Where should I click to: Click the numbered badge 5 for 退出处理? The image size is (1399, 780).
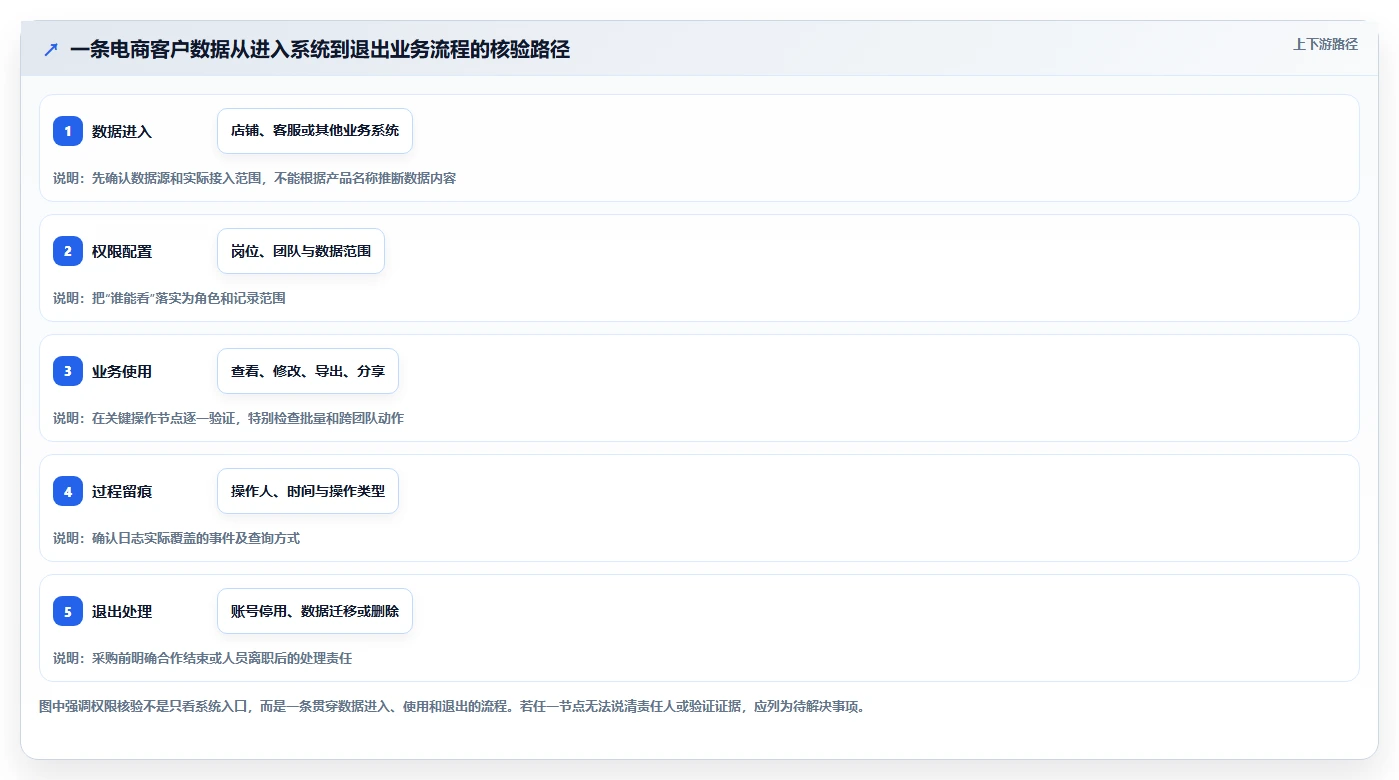68,611
